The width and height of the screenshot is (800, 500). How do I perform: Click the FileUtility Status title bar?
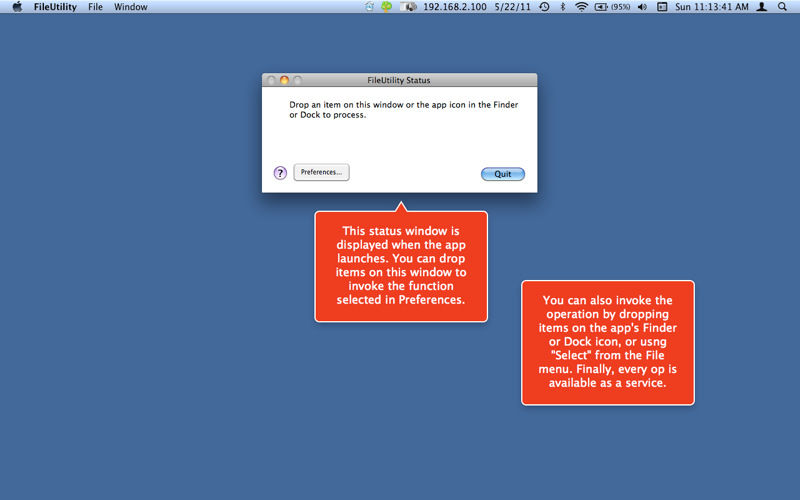(x=399, y=80)
